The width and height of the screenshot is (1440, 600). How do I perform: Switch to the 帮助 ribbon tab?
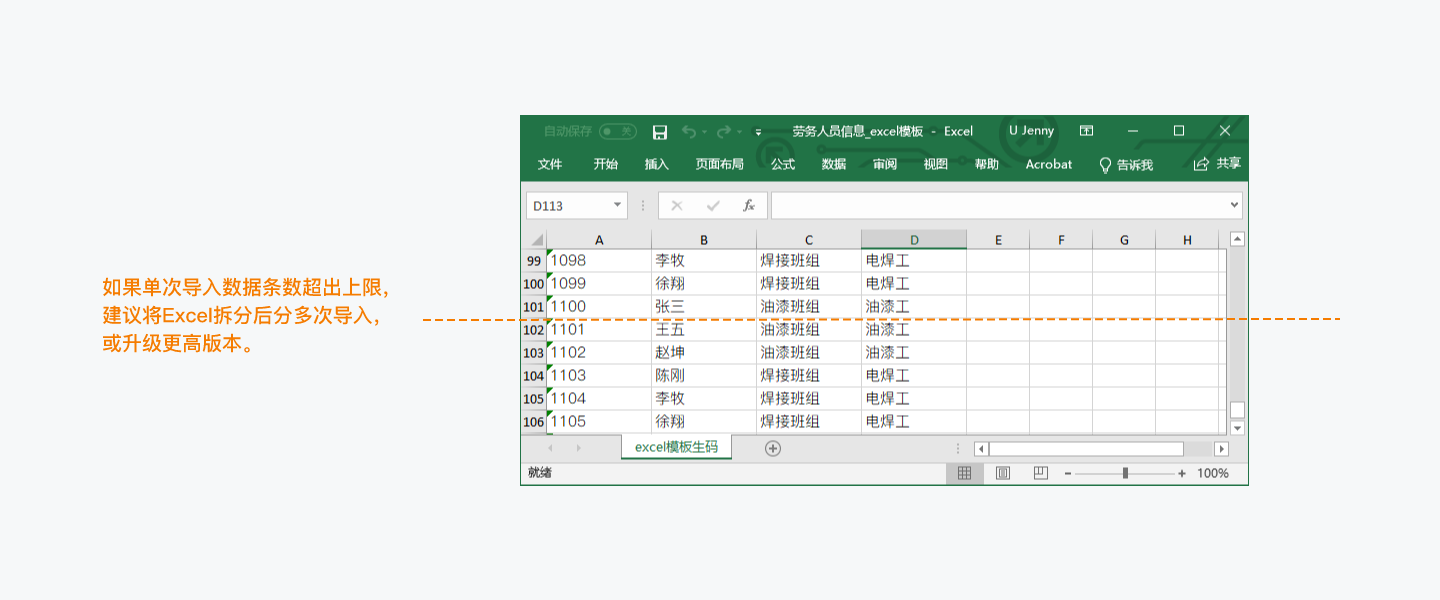pos(987,164)
